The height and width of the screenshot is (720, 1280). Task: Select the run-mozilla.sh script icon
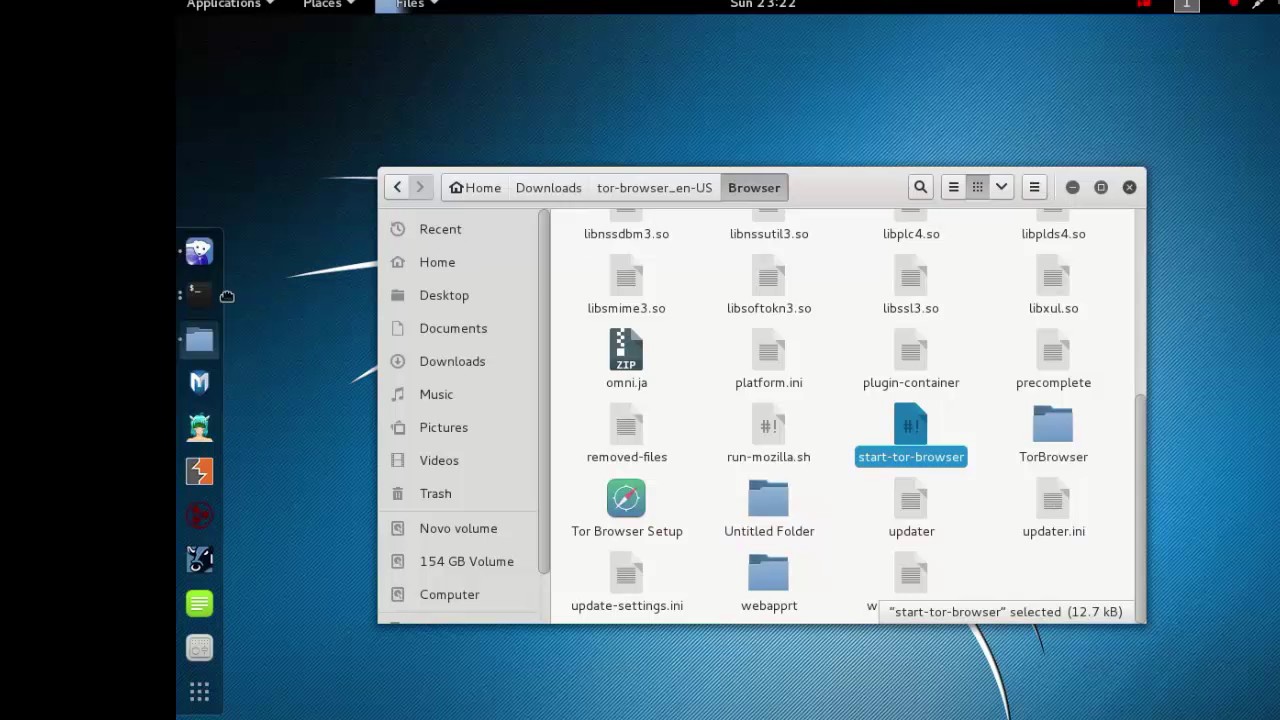768,425
